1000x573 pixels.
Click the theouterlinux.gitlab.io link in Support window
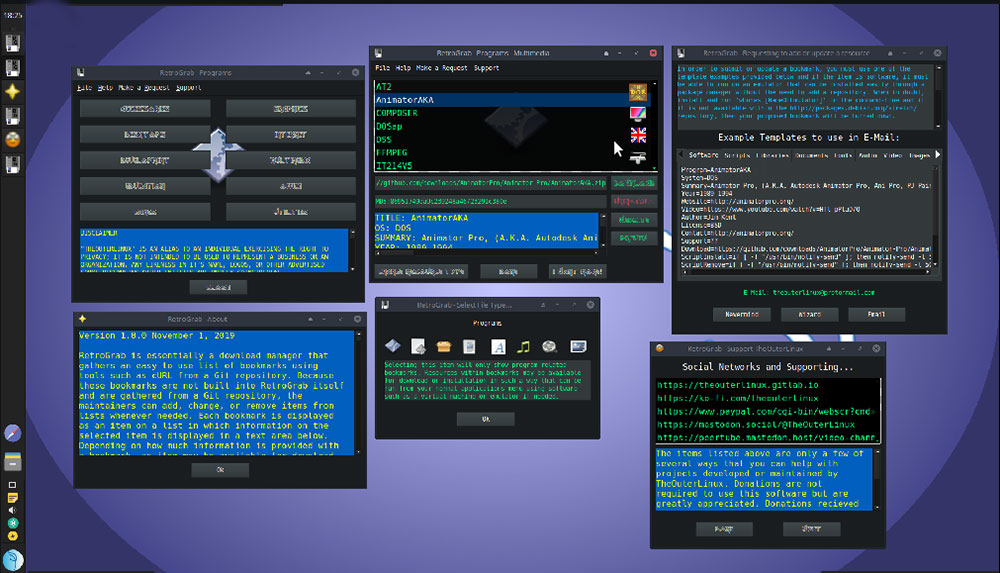pyautogui.click(x=737, y=385)
